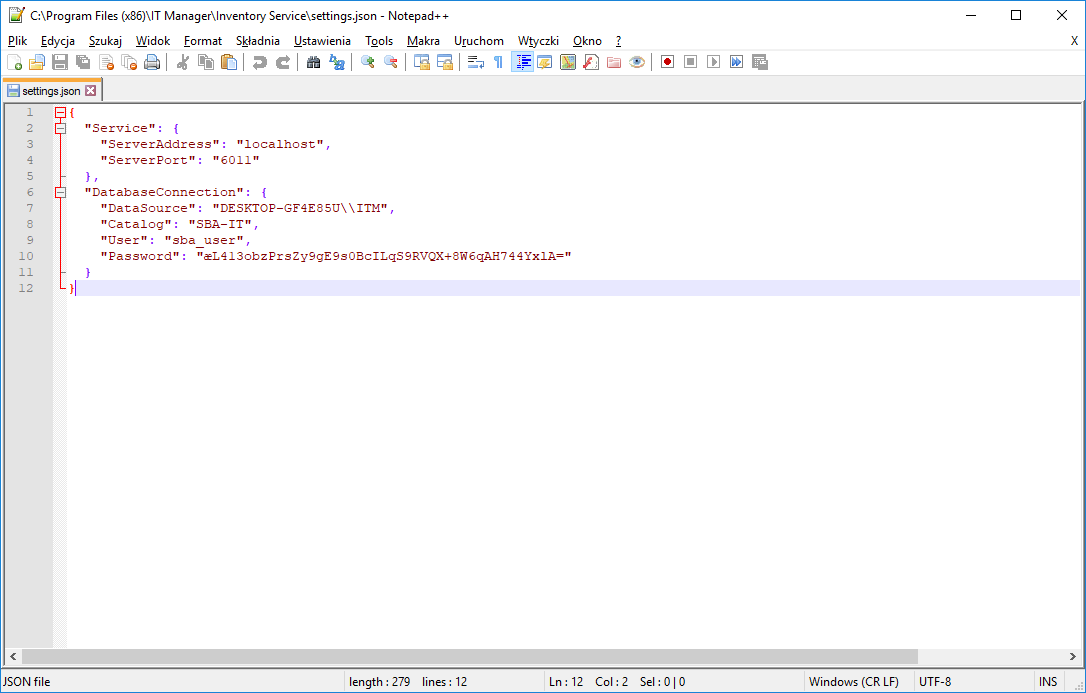Image resolution: width=1086 pixels, height=693 pixels.
Task: Open the Składnia menu
Action: [x=258, y=41]
